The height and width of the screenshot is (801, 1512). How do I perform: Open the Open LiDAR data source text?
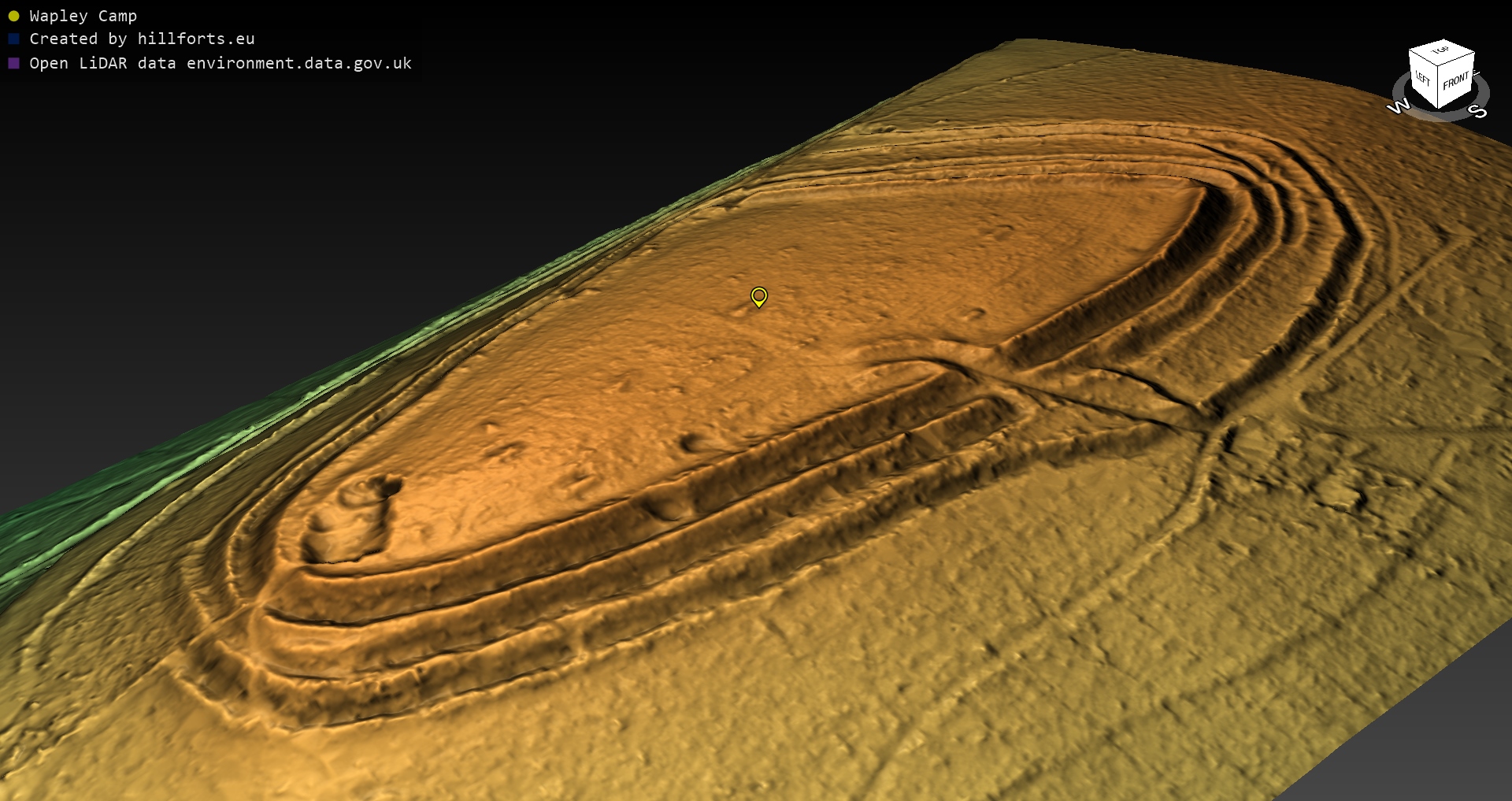[x=220, y=63]
